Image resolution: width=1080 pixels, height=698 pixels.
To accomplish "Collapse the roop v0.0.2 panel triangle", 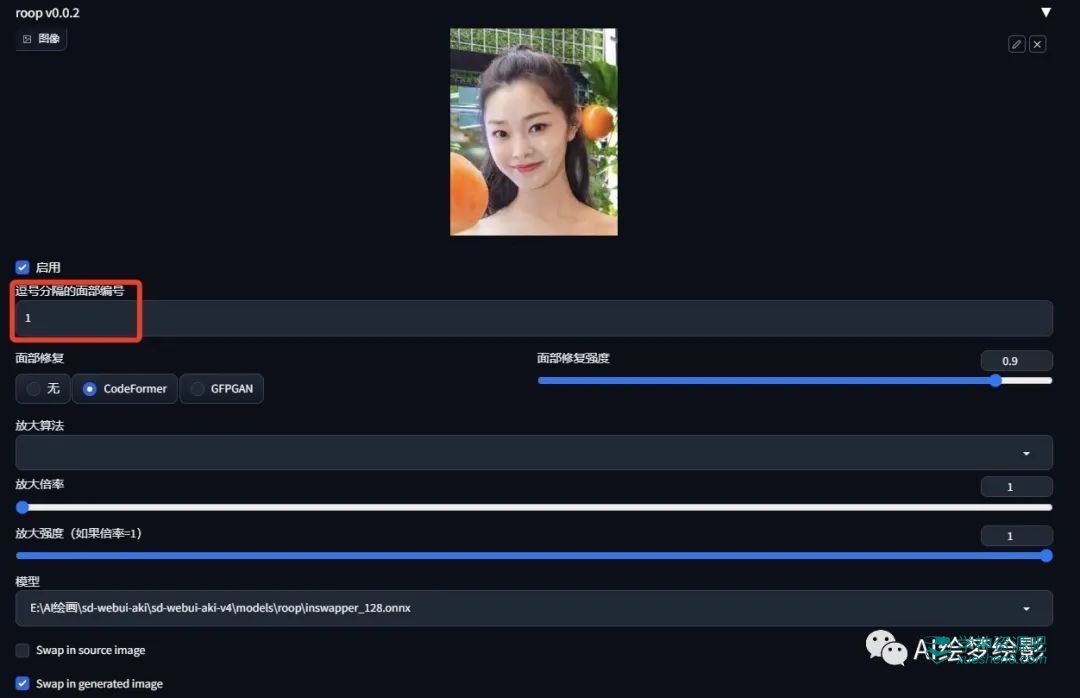I will pyautogui.click(x=1046, y=13).
